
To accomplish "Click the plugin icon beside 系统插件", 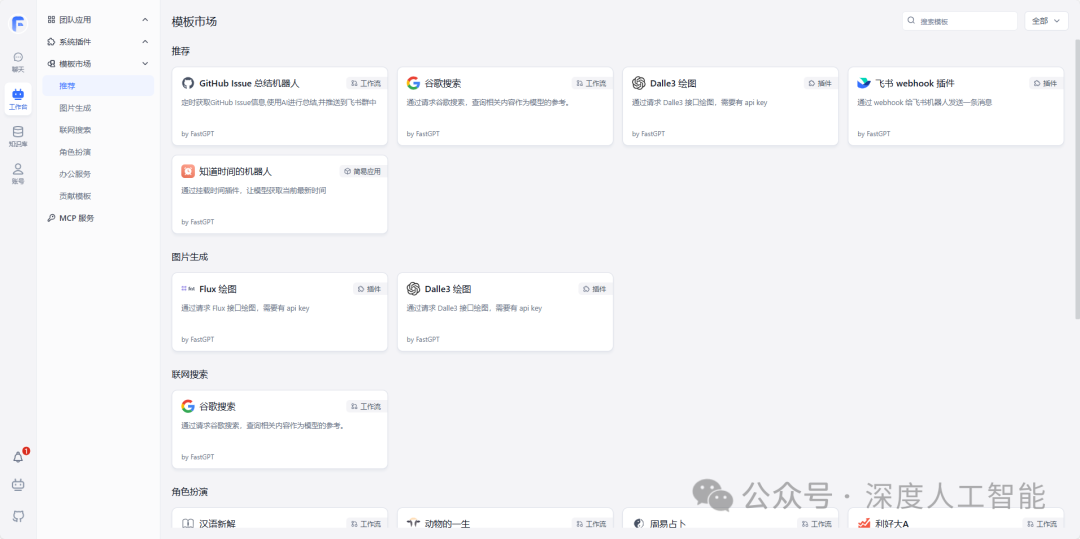I will coord(51,42).
